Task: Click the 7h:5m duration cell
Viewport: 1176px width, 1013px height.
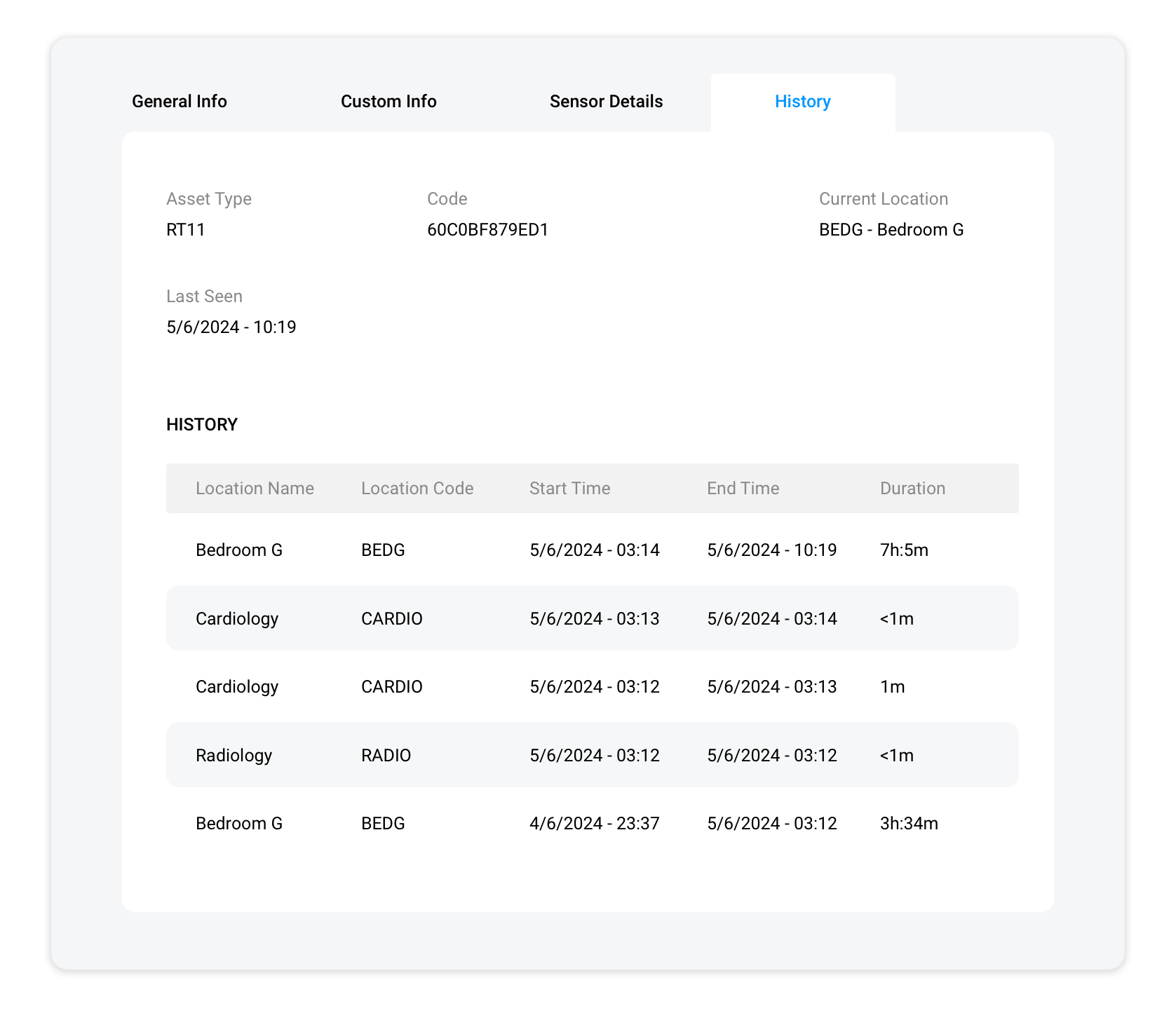Action: [904, 550]
